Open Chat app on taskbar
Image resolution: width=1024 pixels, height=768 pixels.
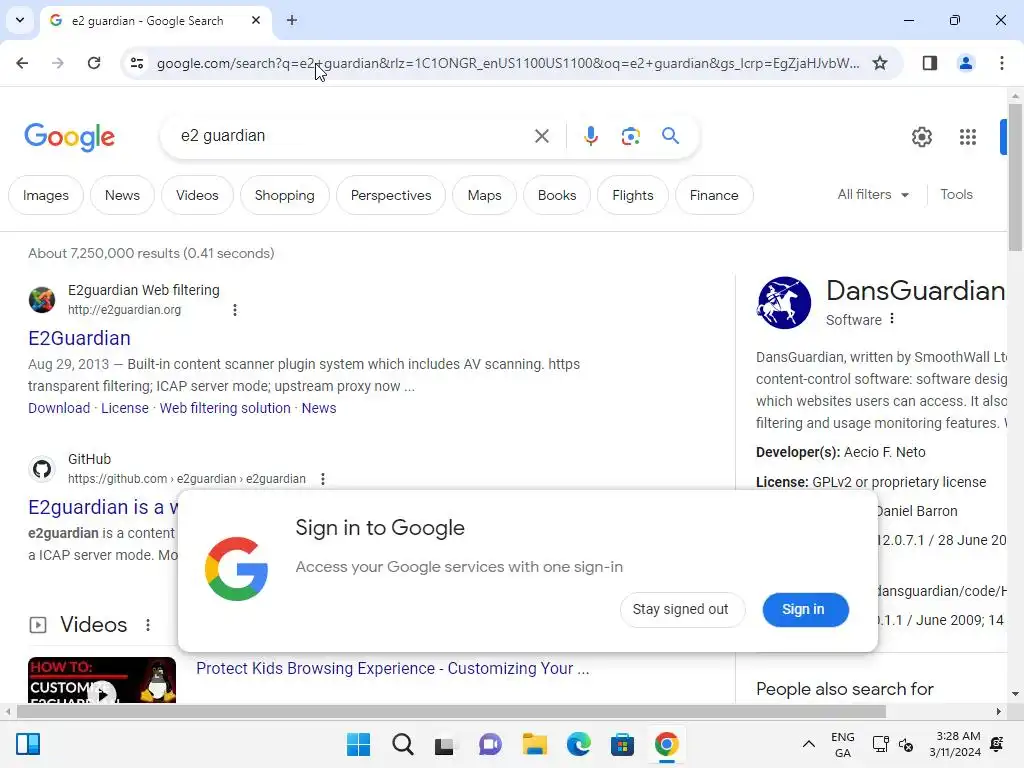(x=490, y=744)
